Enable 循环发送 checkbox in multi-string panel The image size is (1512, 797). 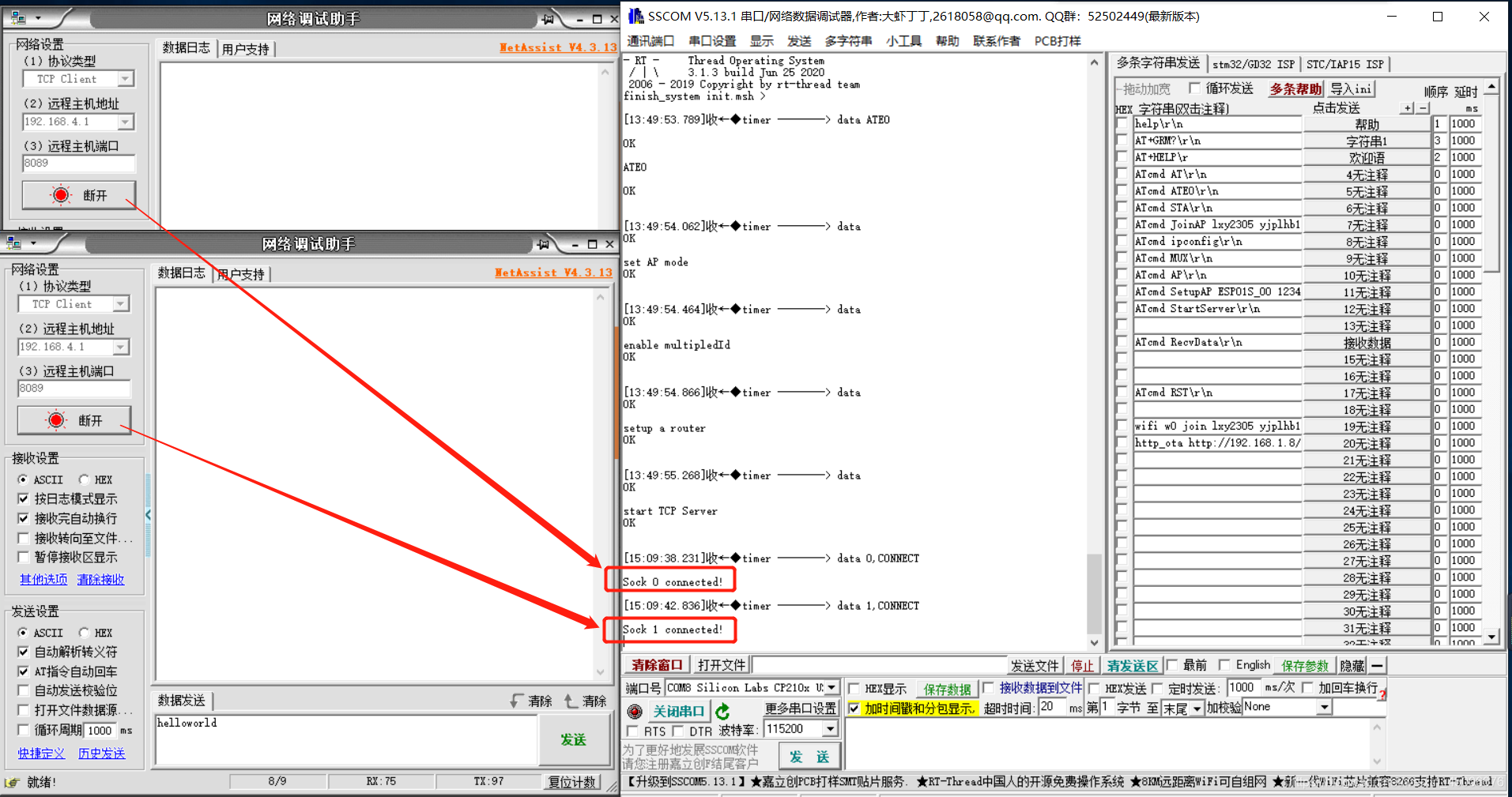(1194, 88)
